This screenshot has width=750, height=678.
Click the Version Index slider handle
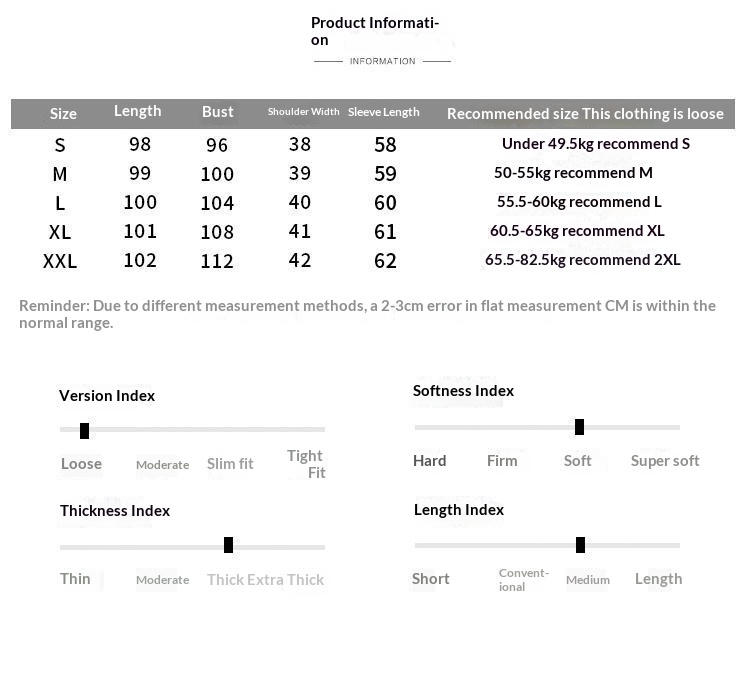click(85, 431)
